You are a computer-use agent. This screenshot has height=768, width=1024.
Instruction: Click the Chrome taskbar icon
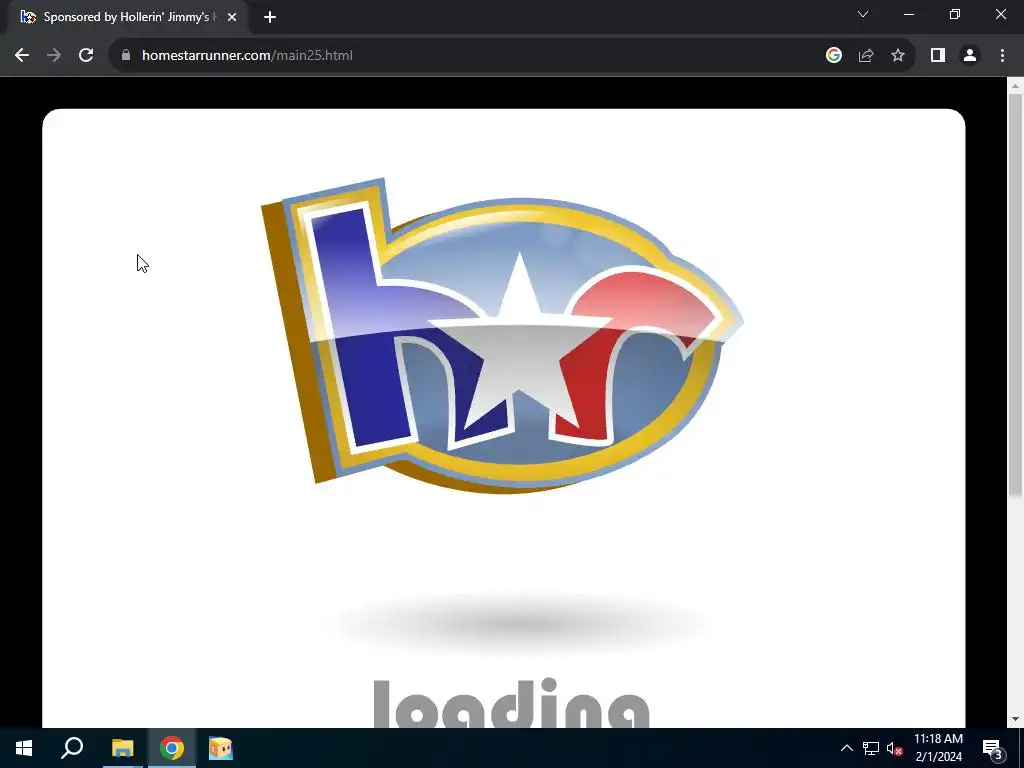172,748
